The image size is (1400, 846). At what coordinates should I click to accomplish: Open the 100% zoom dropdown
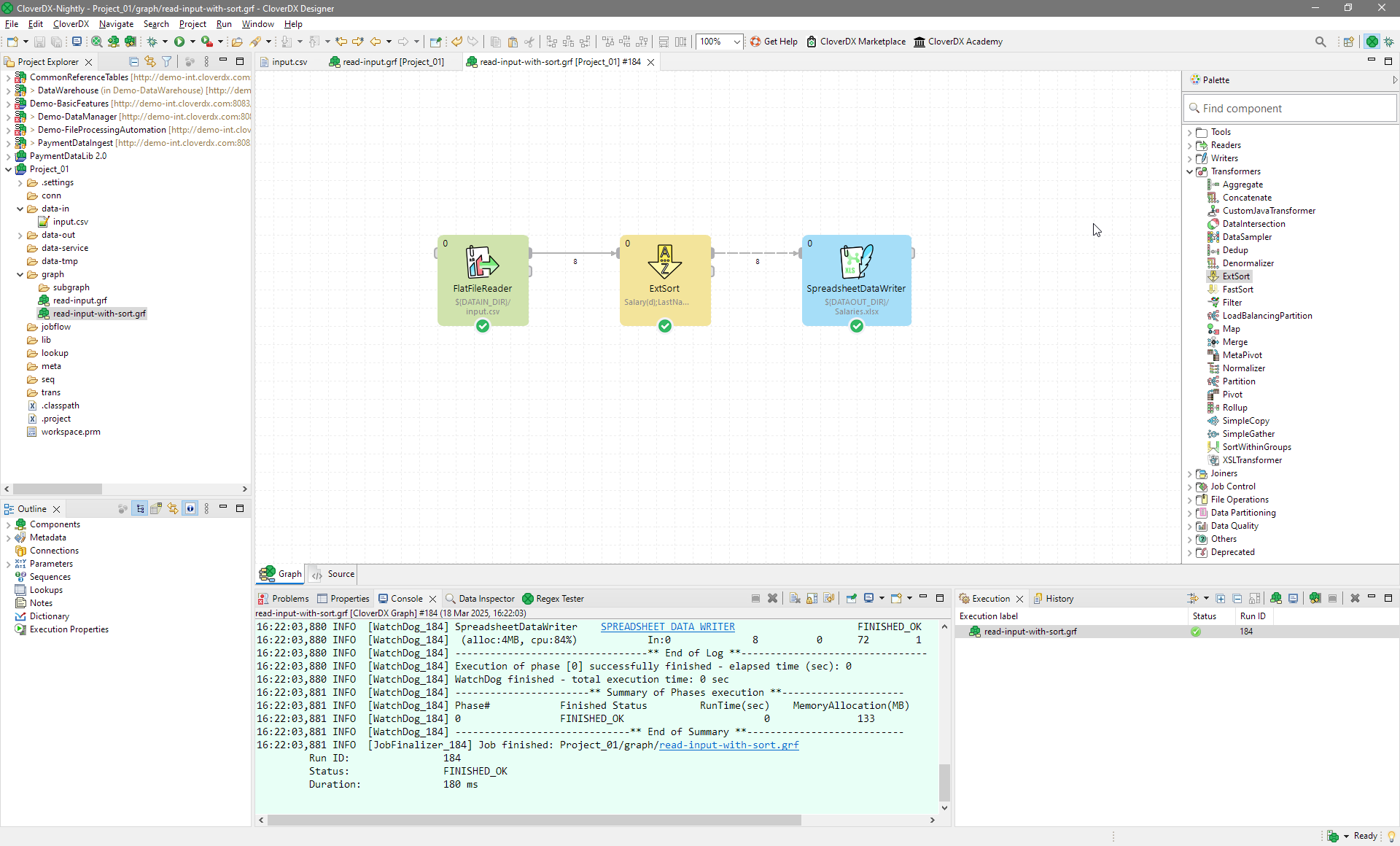736,42
